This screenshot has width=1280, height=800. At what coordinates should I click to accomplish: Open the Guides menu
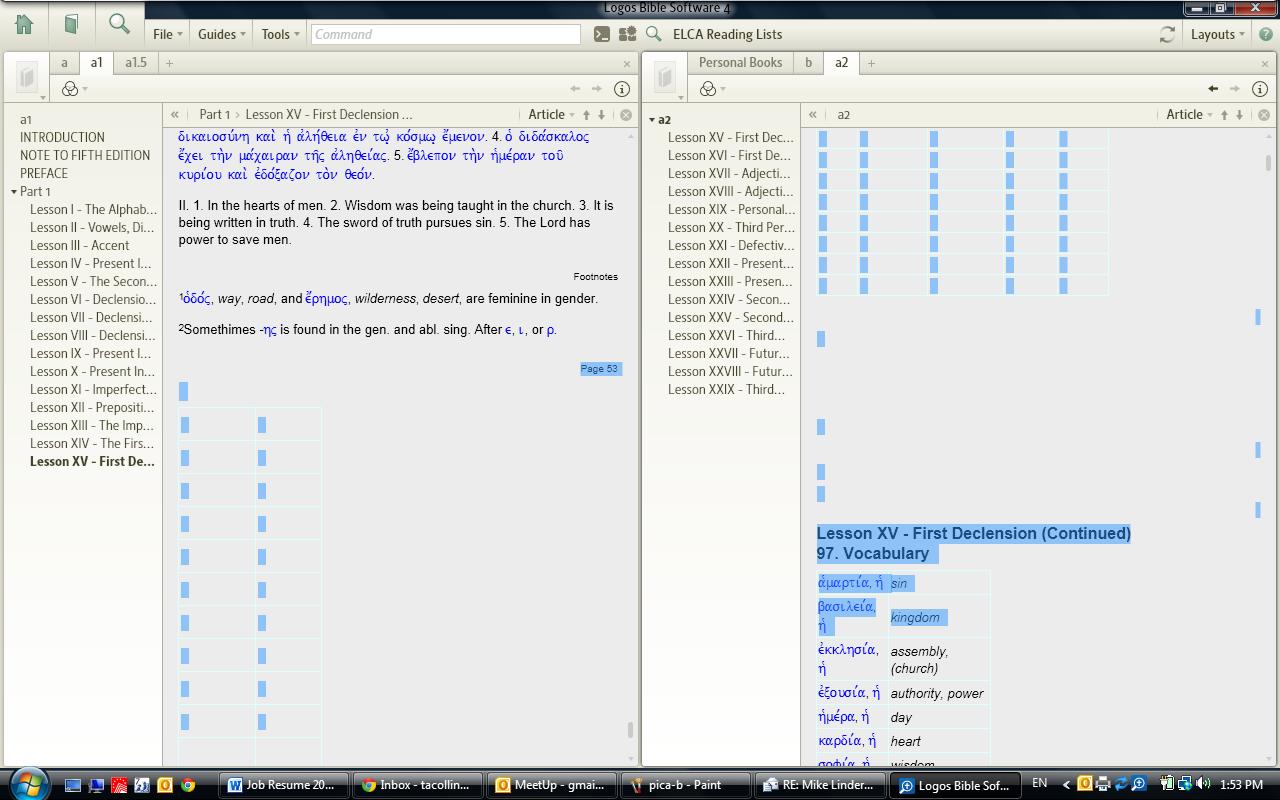[221, 34]
